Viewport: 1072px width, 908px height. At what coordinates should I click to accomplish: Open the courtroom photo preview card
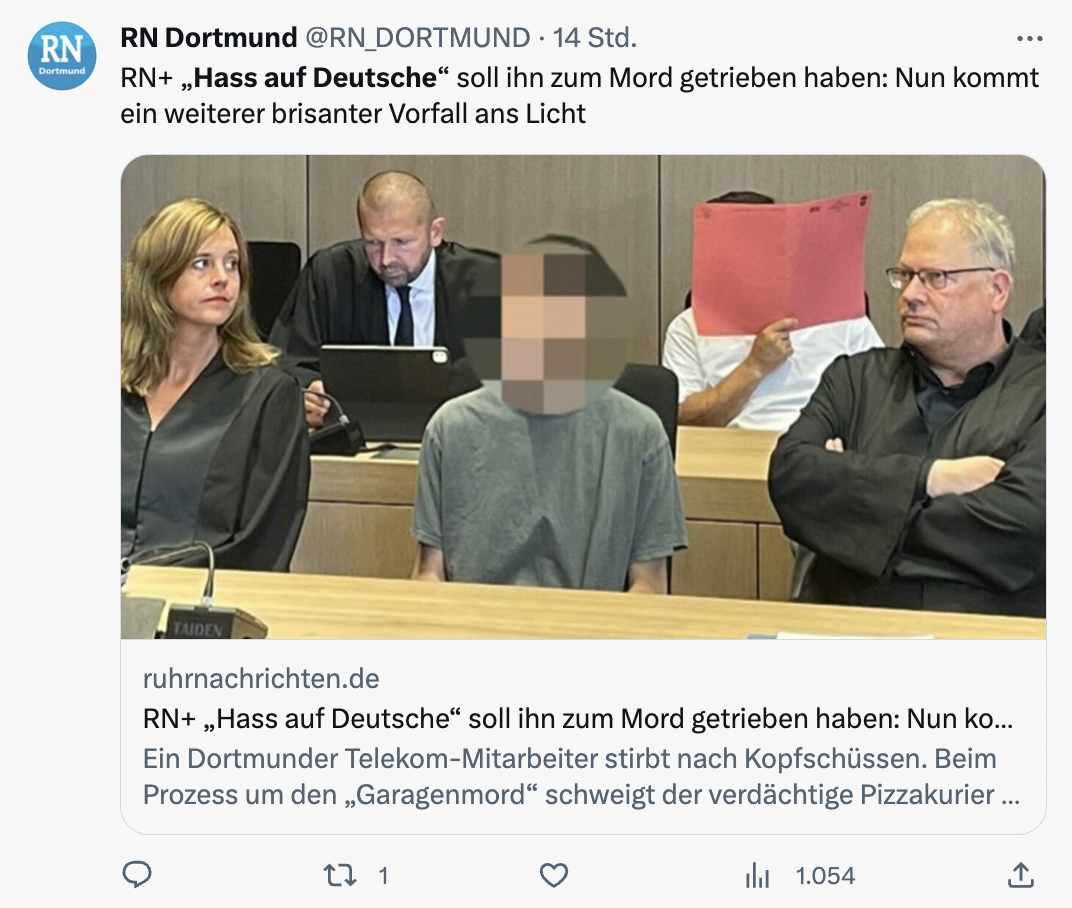pyautogui.click(x=583, y=397)
